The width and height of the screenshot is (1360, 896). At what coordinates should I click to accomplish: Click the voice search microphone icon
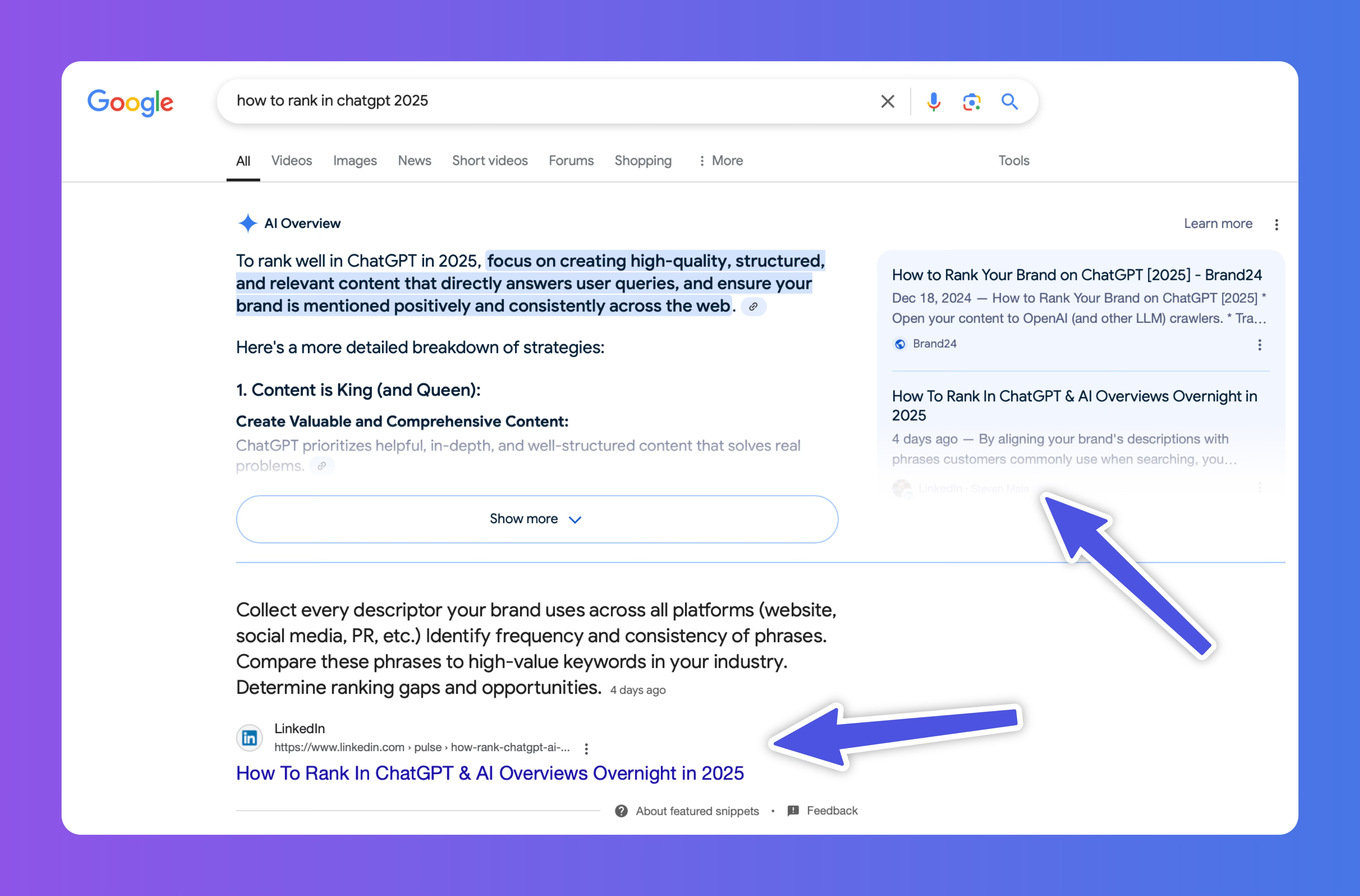[x=934, y=102]
